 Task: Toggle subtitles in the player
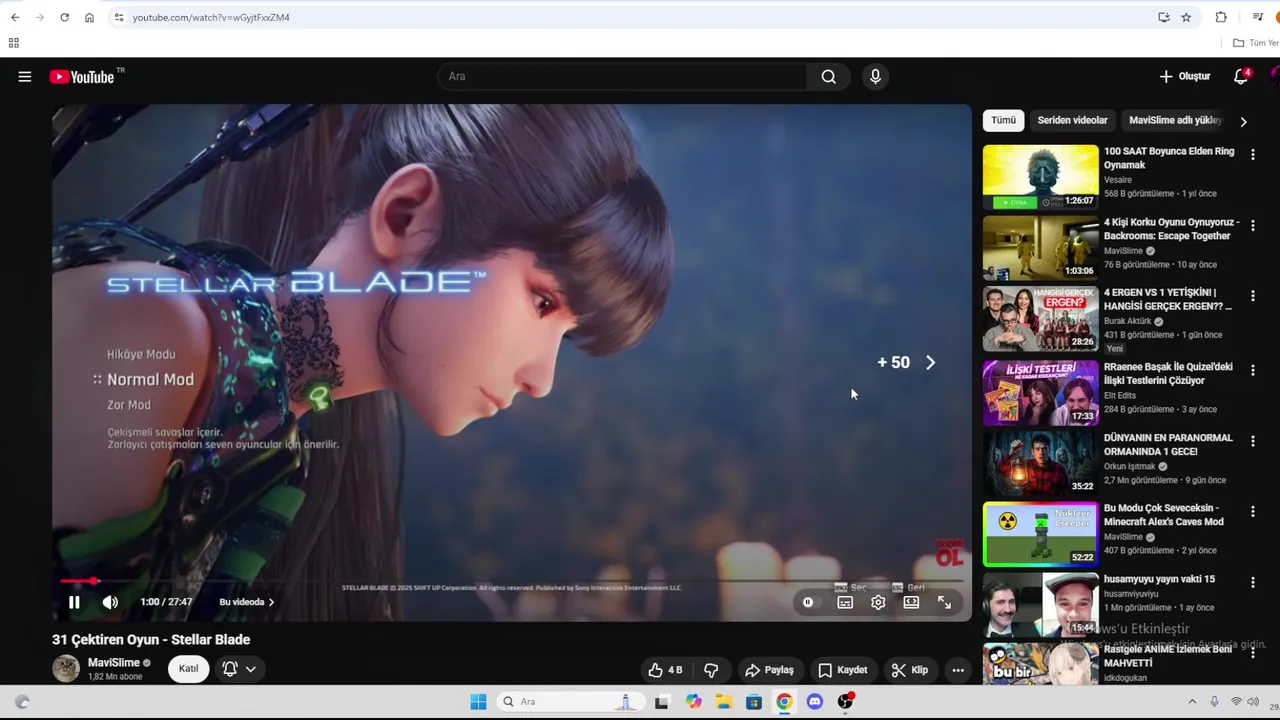[845, 602]
